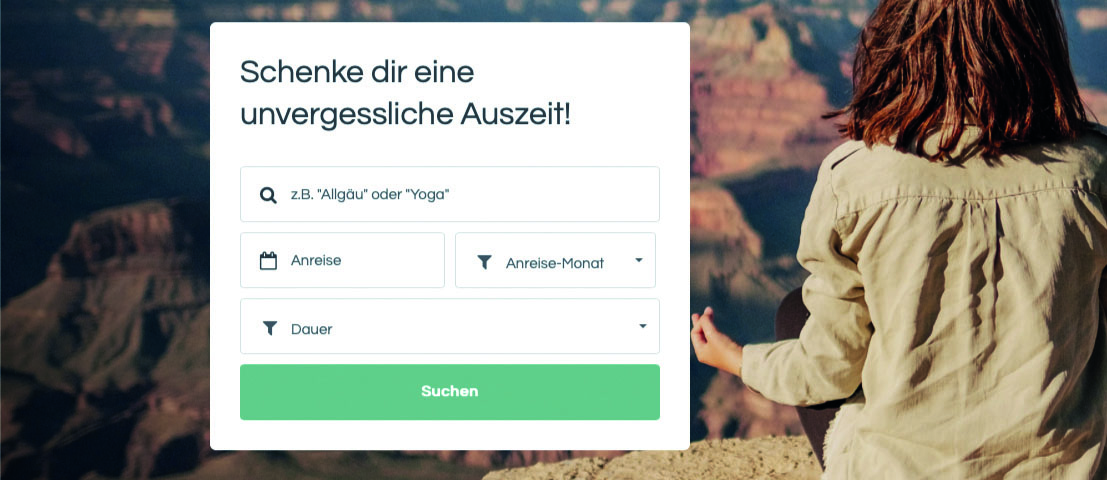
Task: Click the words "unvergessliche Auszeit!"
Action: [x=405, y=114]
